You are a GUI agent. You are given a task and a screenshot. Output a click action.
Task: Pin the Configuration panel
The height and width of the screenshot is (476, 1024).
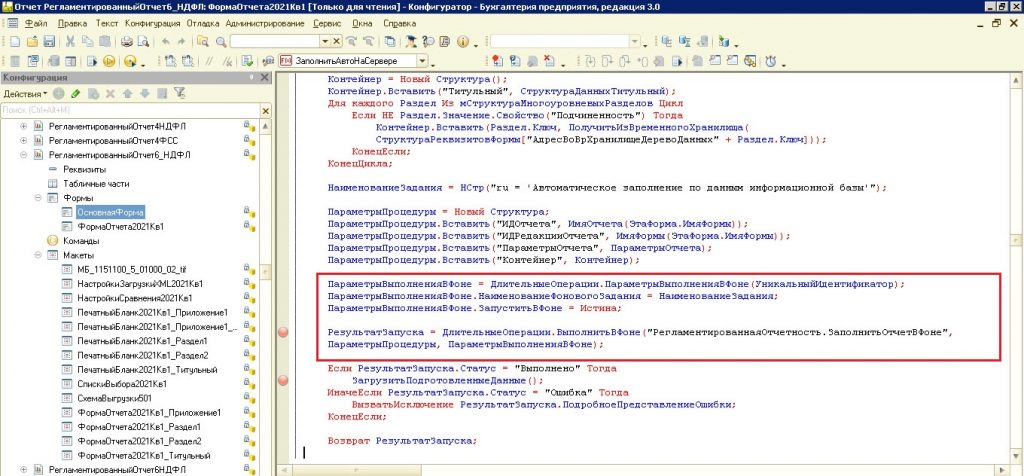coord(249,77)
